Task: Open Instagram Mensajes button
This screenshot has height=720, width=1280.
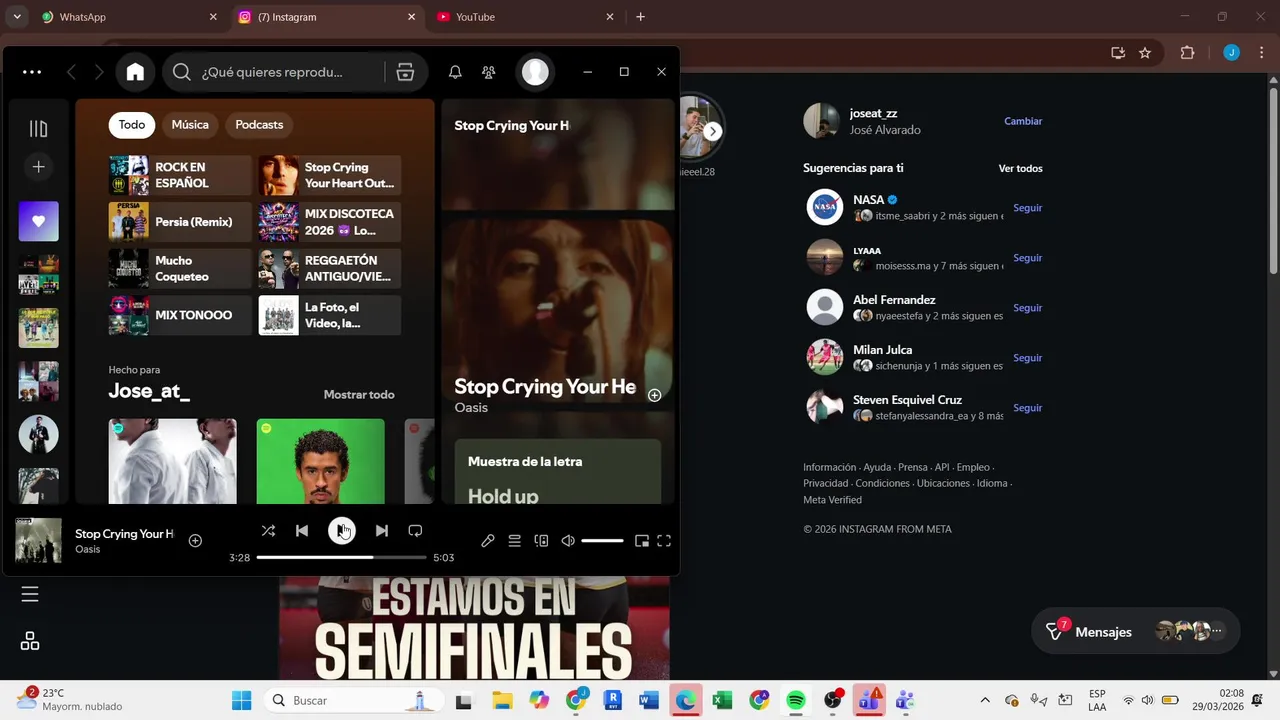Action: [x=1135, y=632]
